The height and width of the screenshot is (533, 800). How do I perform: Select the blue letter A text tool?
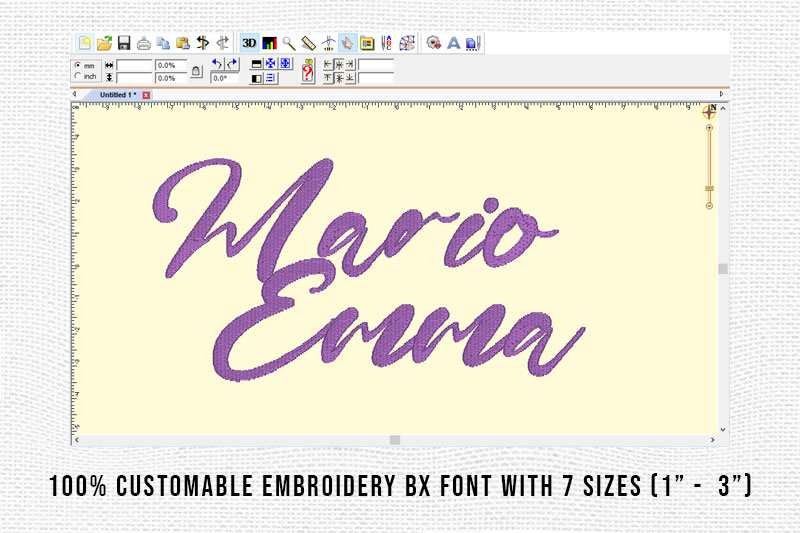click(454, 43)
